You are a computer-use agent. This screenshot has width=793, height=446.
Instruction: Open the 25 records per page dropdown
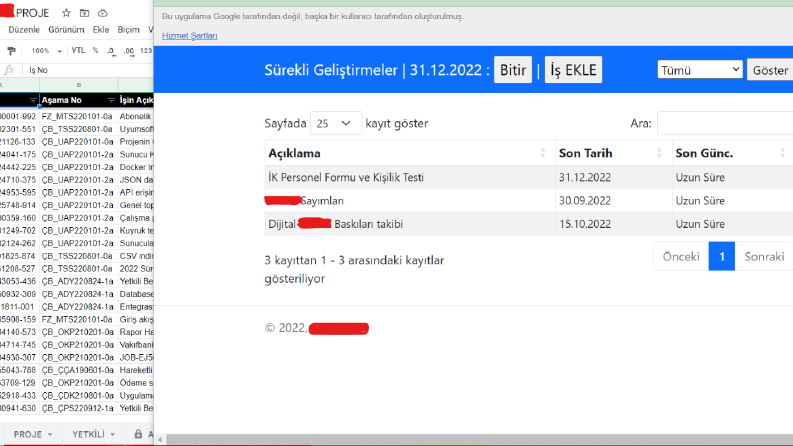pos(336,123)
